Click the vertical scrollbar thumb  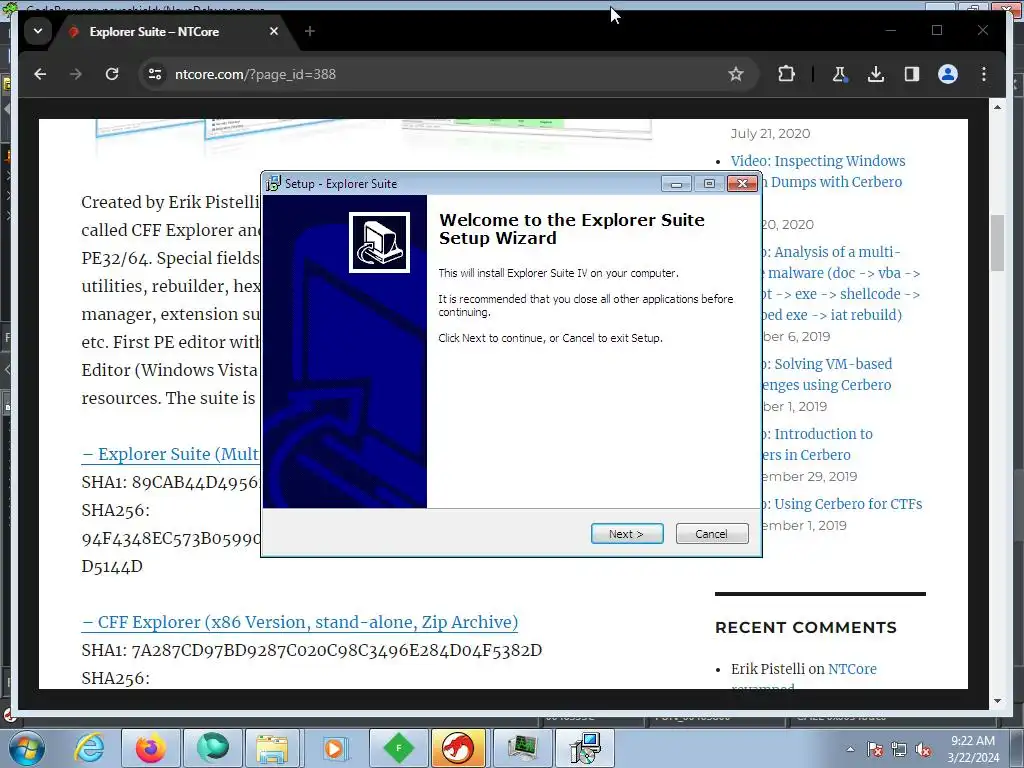pos(997,243)
